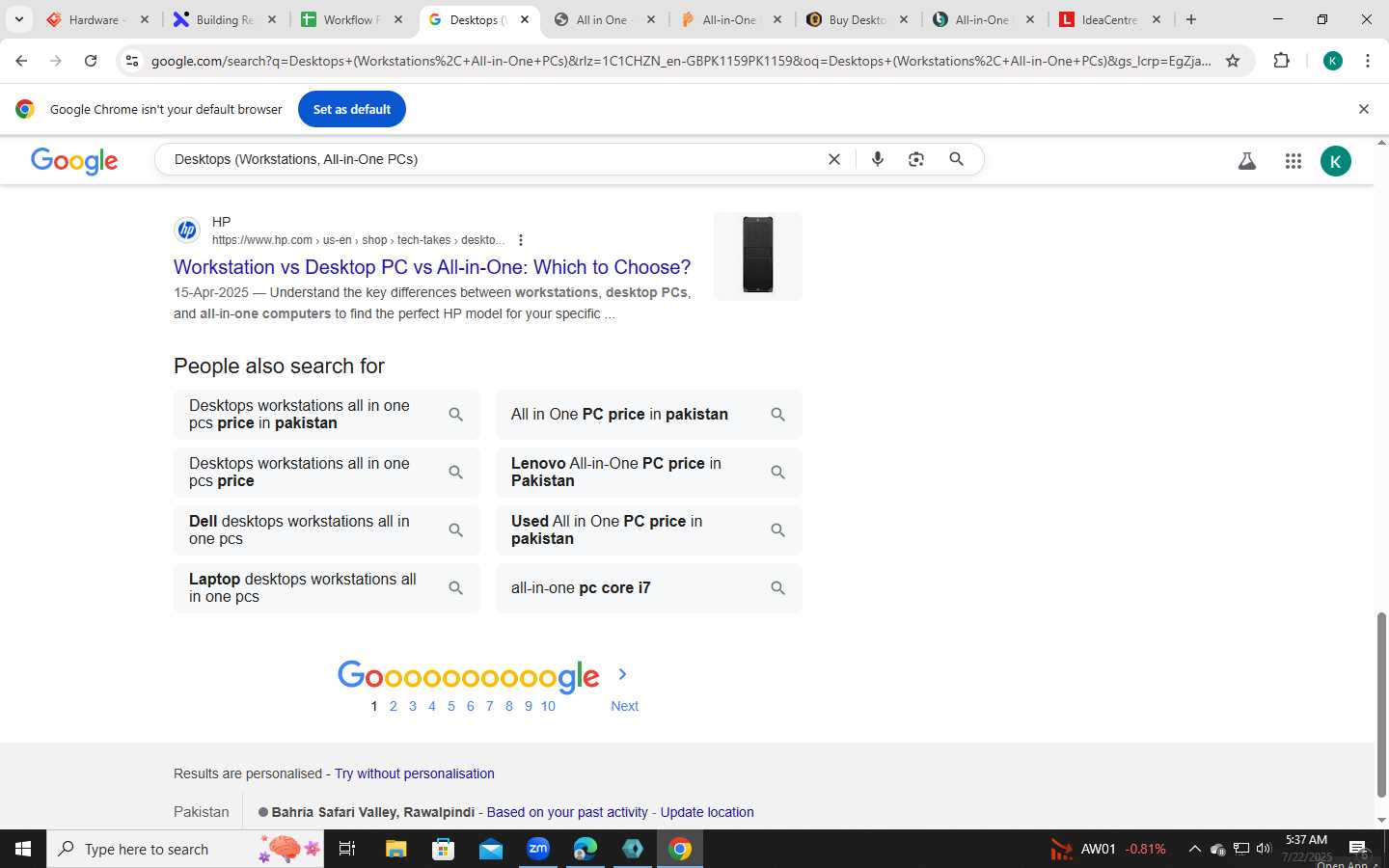Viewport: 1389px width, 868px height.
Task: Open the Chrome profile K avatar in the toolbar
Action: pyautogui.click(x=1333, y=61)
